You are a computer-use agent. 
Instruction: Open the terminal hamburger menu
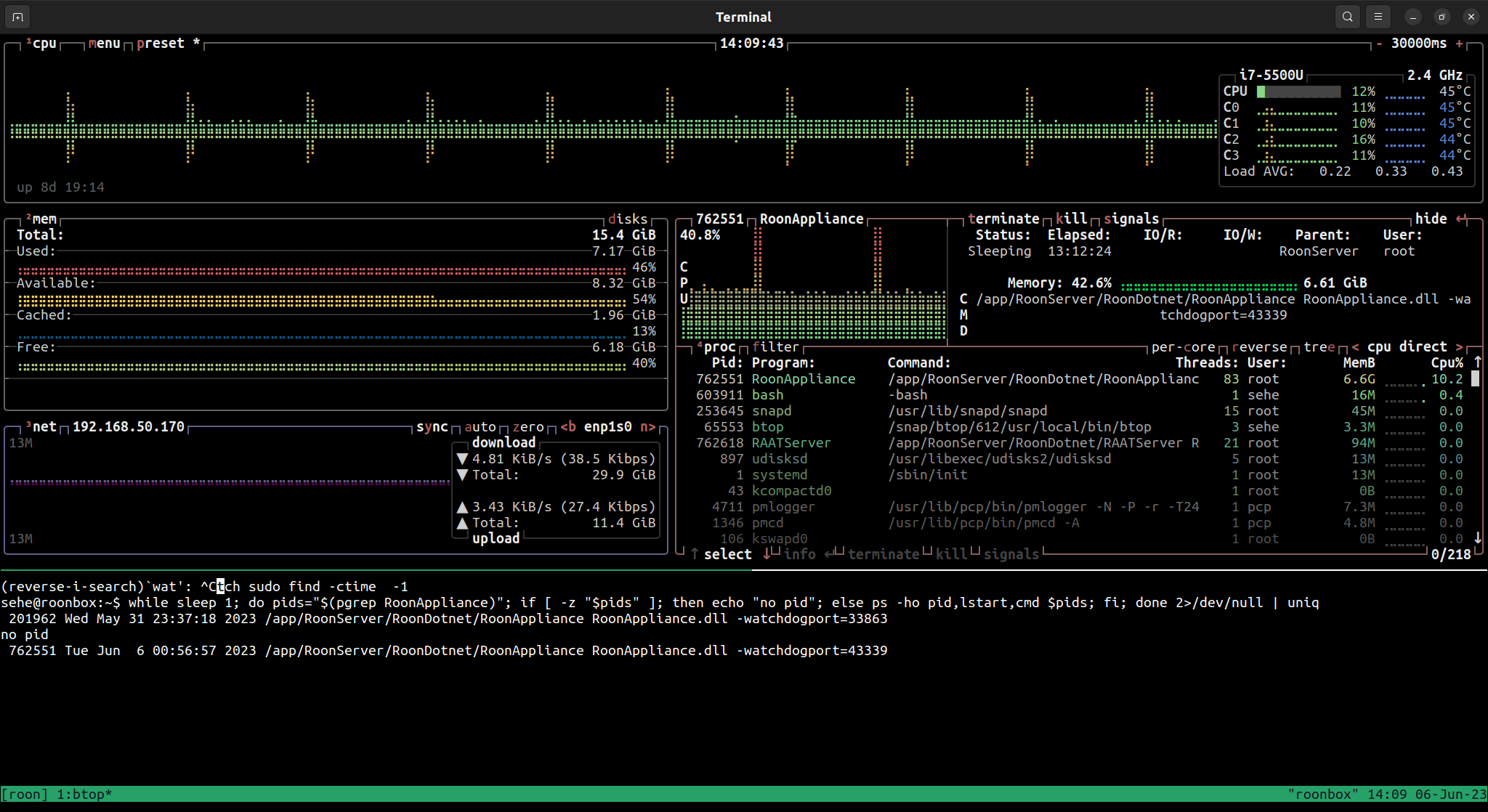coord(1378,17)
